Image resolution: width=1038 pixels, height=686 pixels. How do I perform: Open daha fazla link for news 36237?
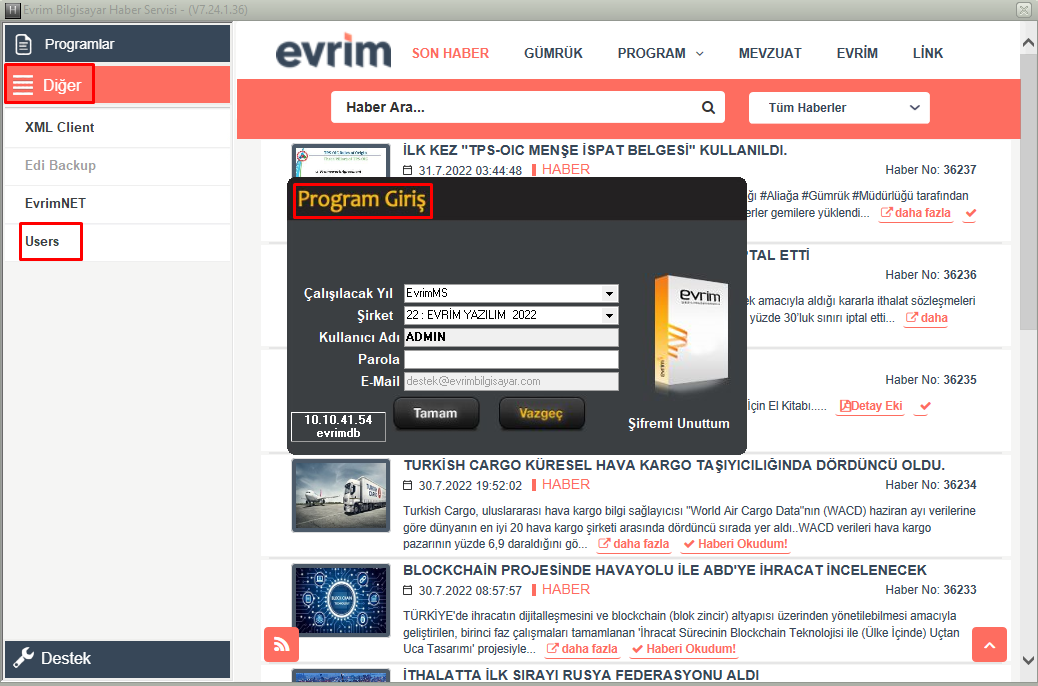(916, 213)
